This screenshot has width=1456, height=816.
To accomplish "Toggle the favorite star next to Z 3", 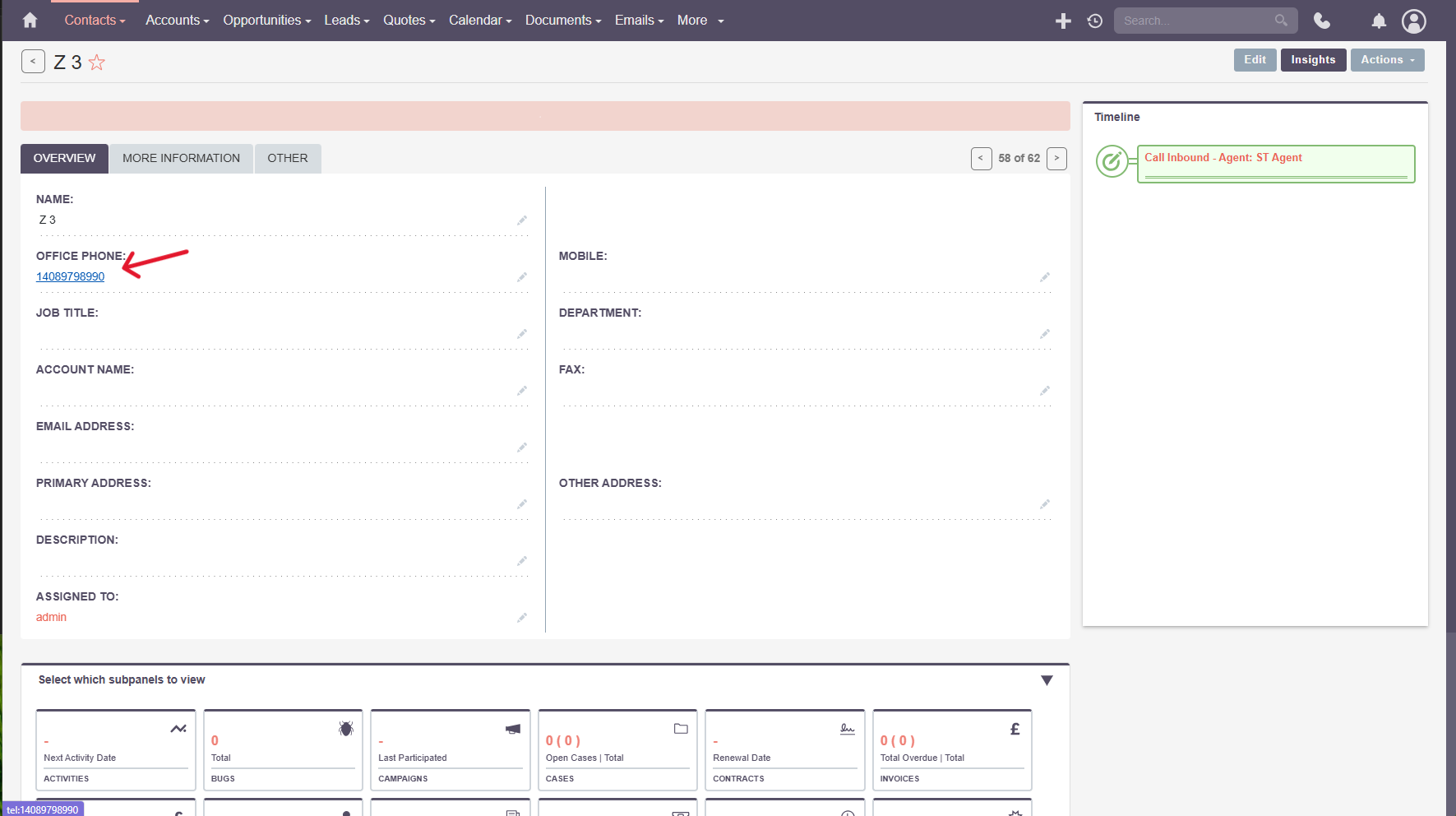I will 96,62.
